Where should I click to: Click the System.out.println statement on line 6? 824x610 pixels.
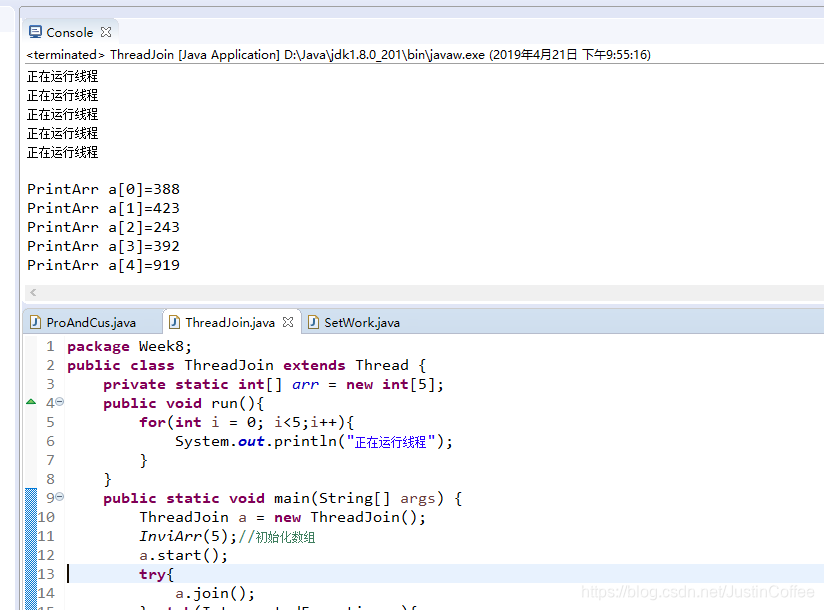[x=313, y=441]
